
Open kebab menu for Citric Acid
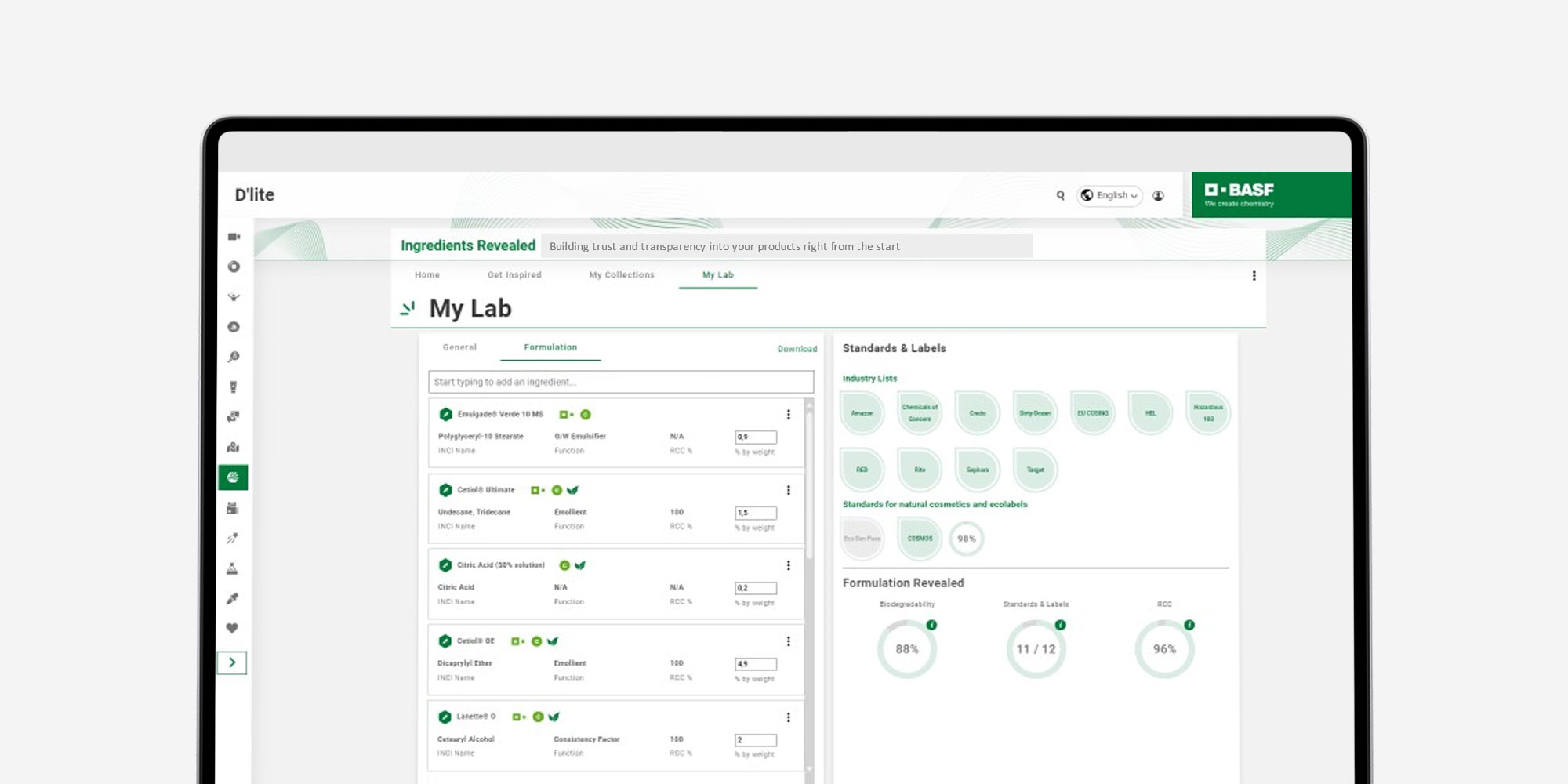(789, 565)
